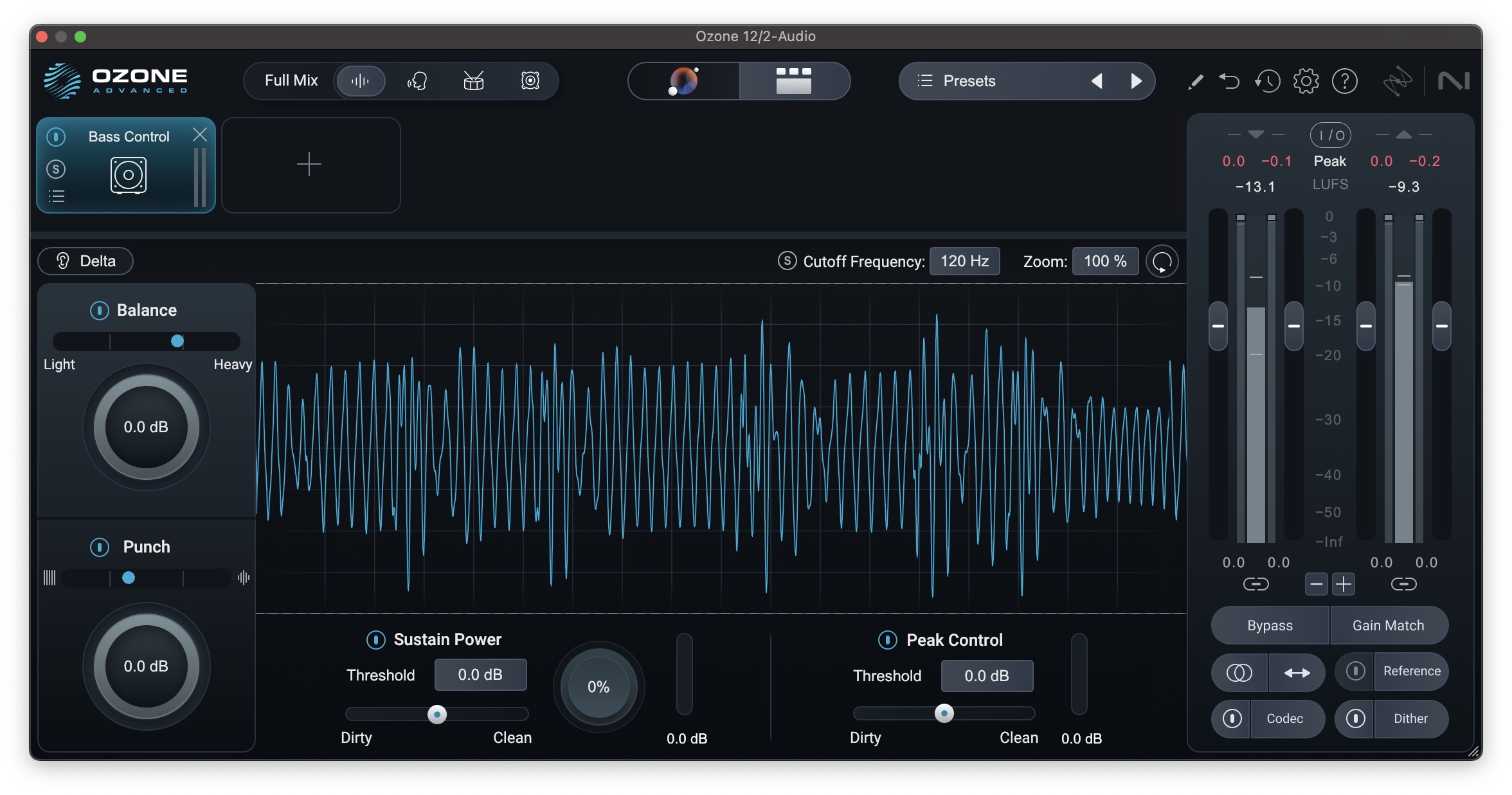Enable Gain Match
The width and height of the screenshot is (1512, 795).
coord(1389,625)
